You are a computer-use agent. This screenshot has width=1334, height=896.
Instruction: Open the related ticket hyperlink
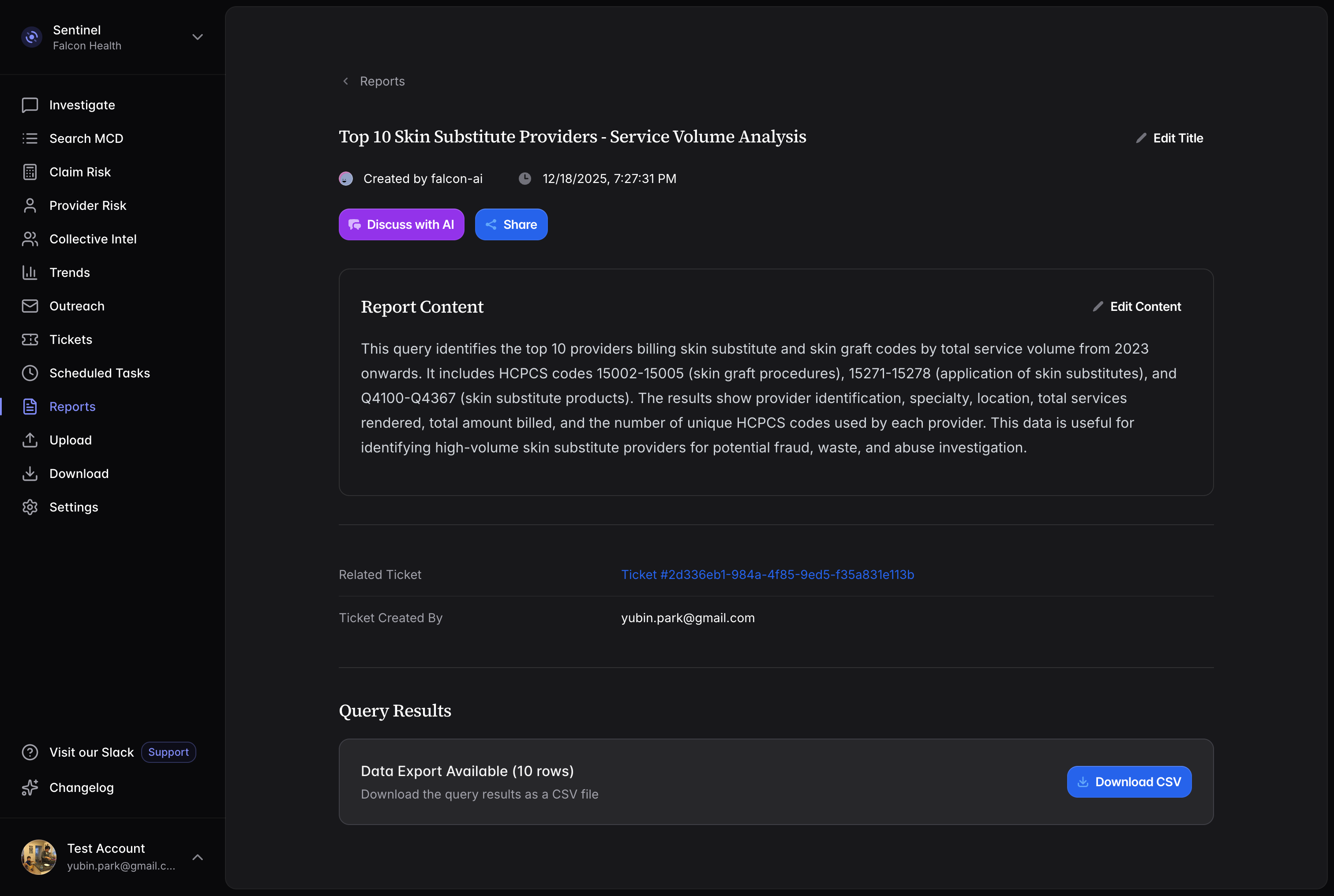[x=767, y=575]
